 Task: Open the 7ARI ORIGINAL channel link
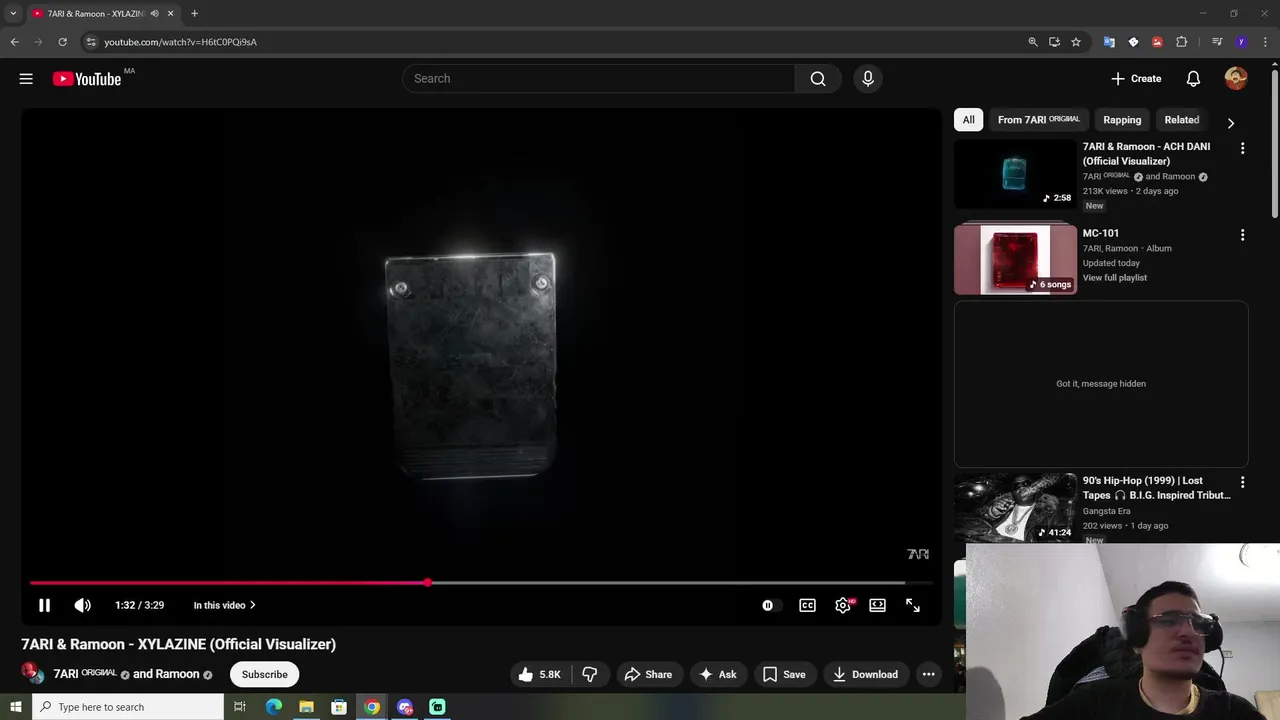point(85,674)
